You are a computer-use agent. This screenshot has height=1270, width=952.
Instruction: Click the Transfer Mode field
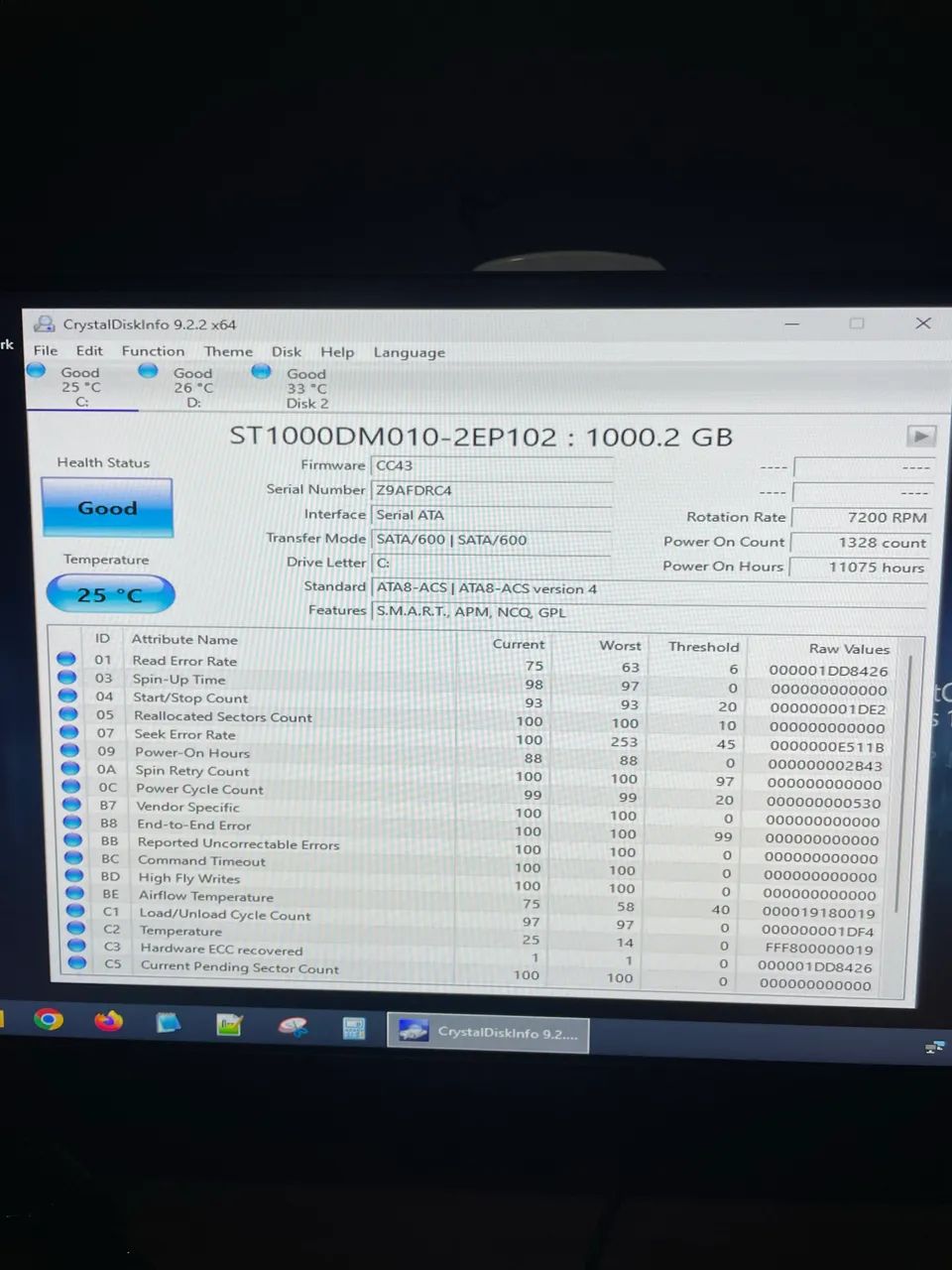491,540
